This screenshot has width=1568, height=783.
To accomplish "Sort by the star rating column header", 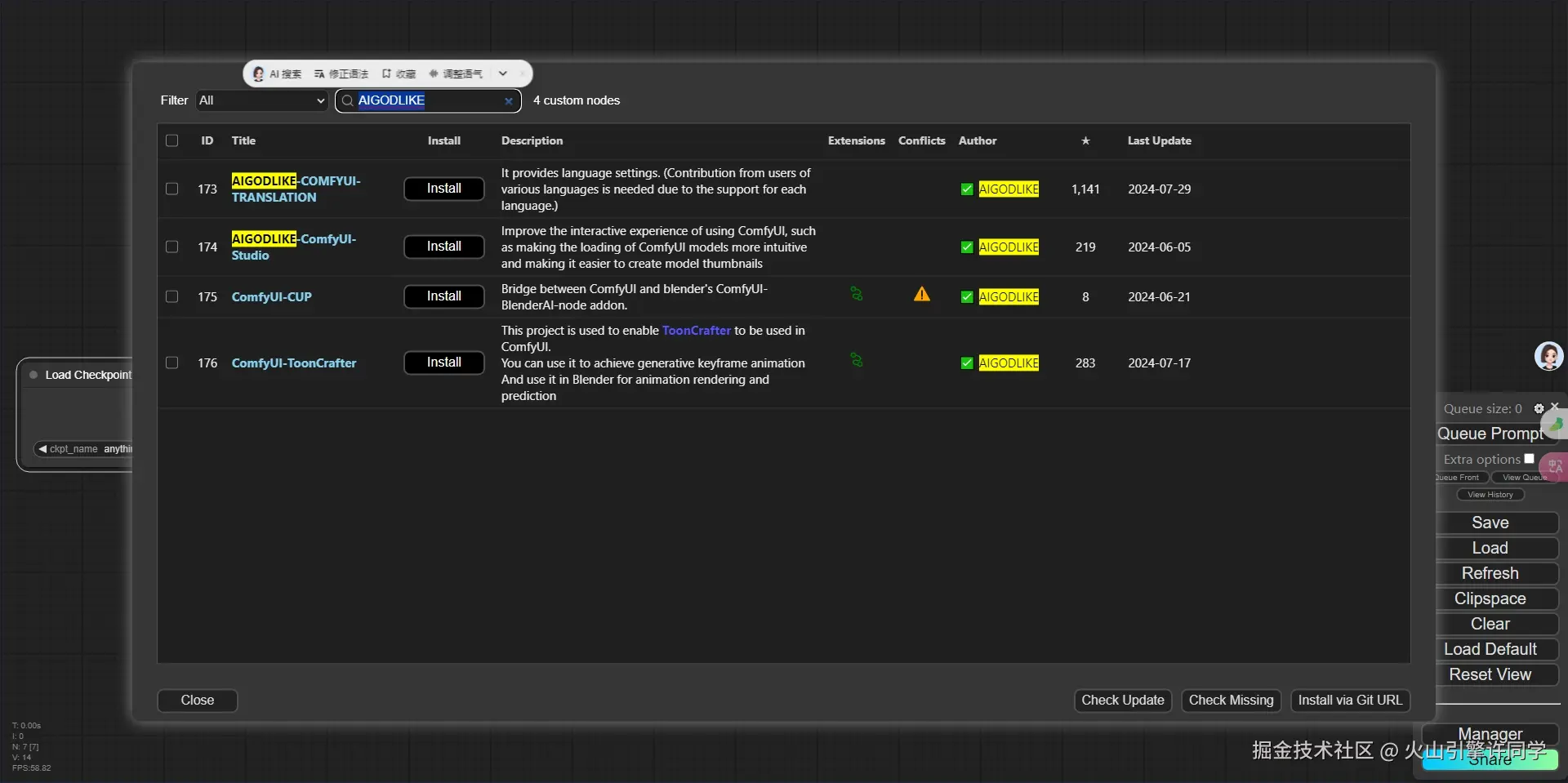I will click(x=1085, y=140).
